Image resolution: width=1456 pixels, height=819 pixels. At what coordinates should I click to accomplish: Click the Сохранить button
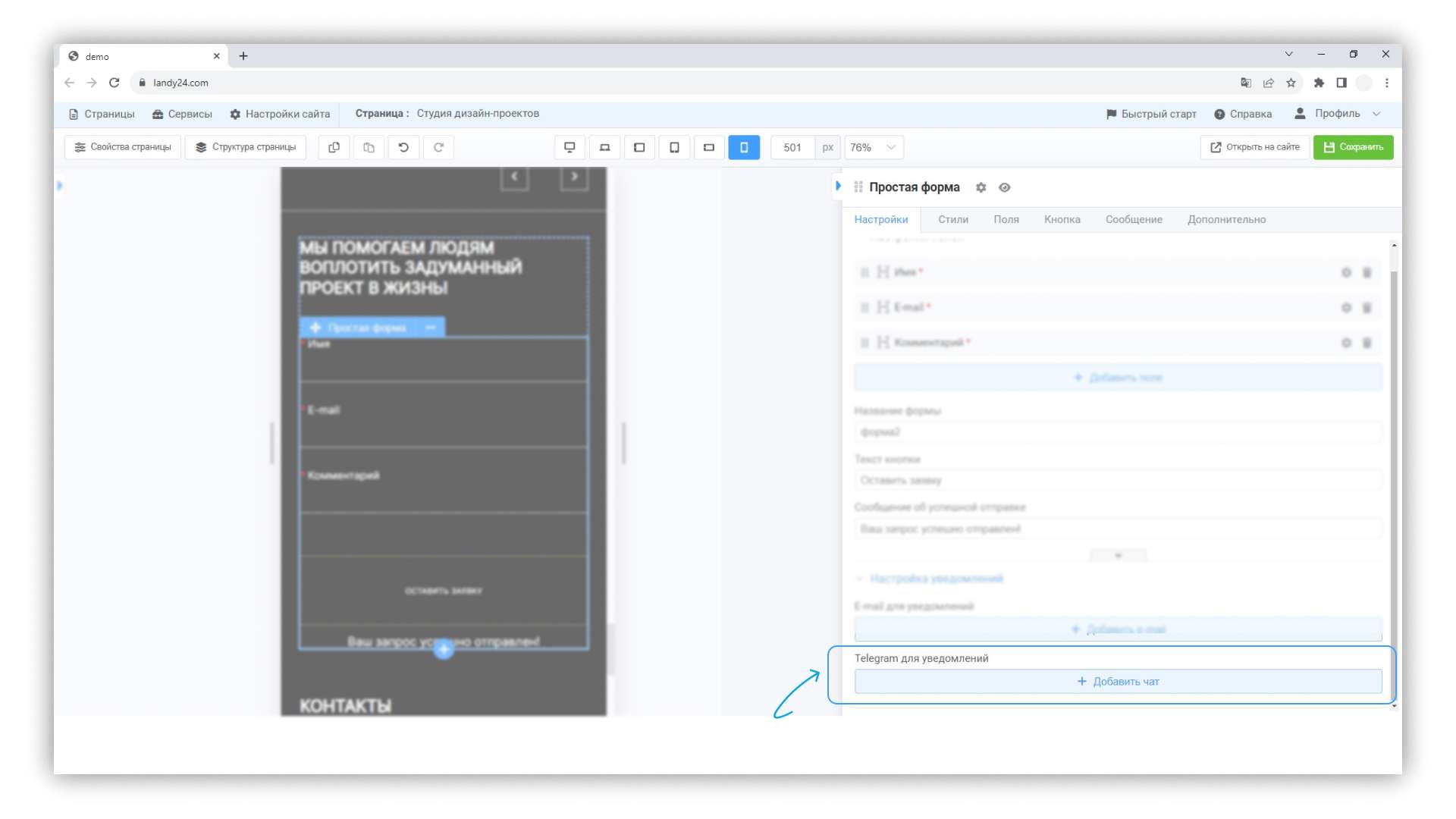click(x=1354, y=147)
